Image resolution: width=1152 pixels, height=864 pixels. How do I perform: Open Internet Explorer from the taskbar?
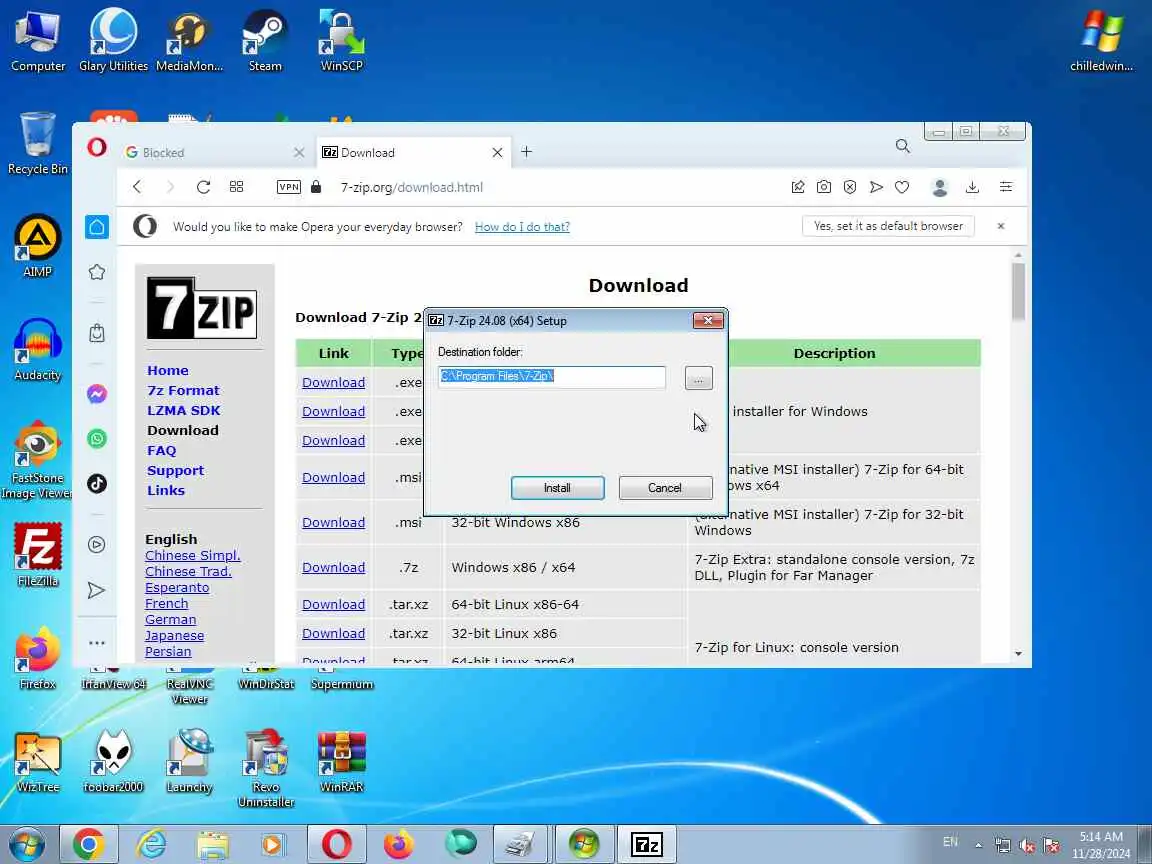(x=152, y=844)
